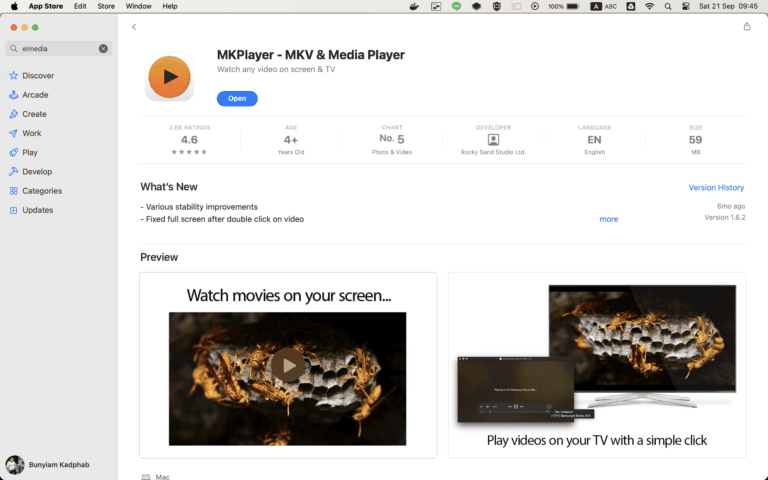Click the duck-shaped menu bar icon
Screen dimensions: 768x480
click(414, 6)
